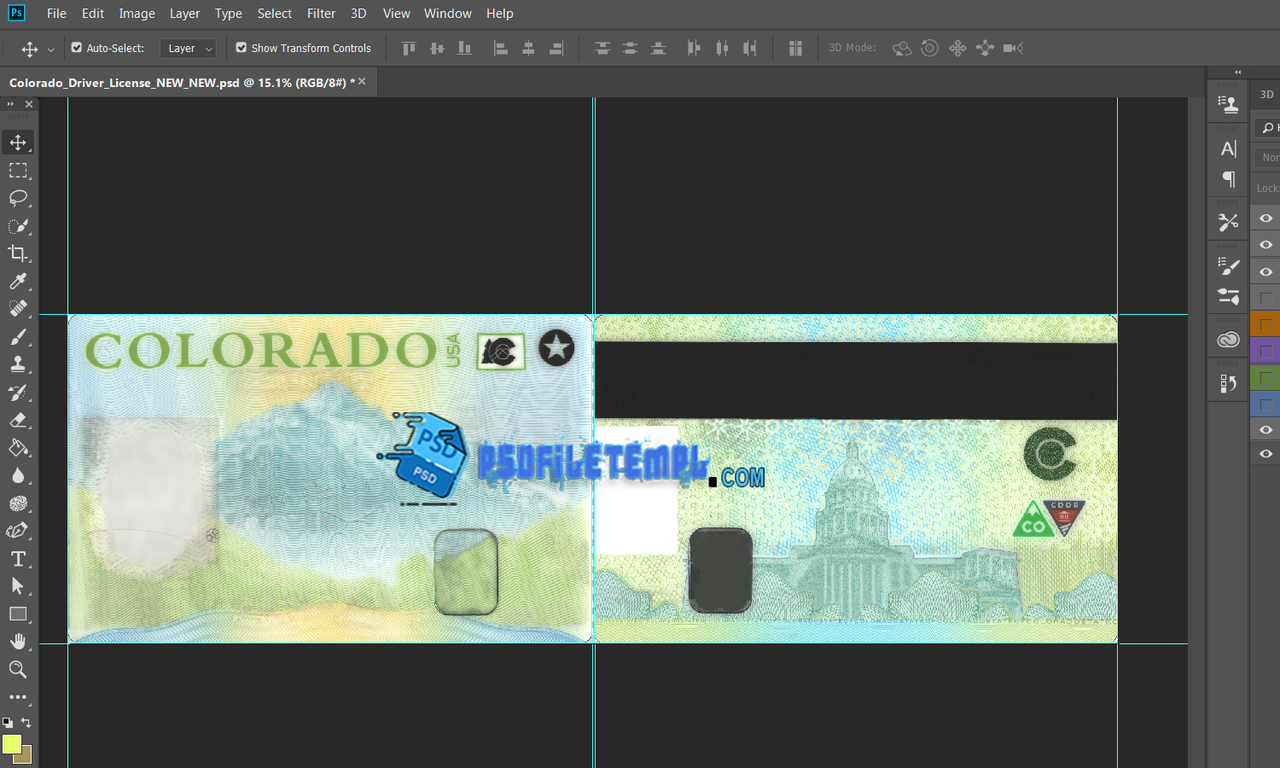The height and width of the screenshot is (768, 1280).
Task: Select the Move tool
Action: 18,142
